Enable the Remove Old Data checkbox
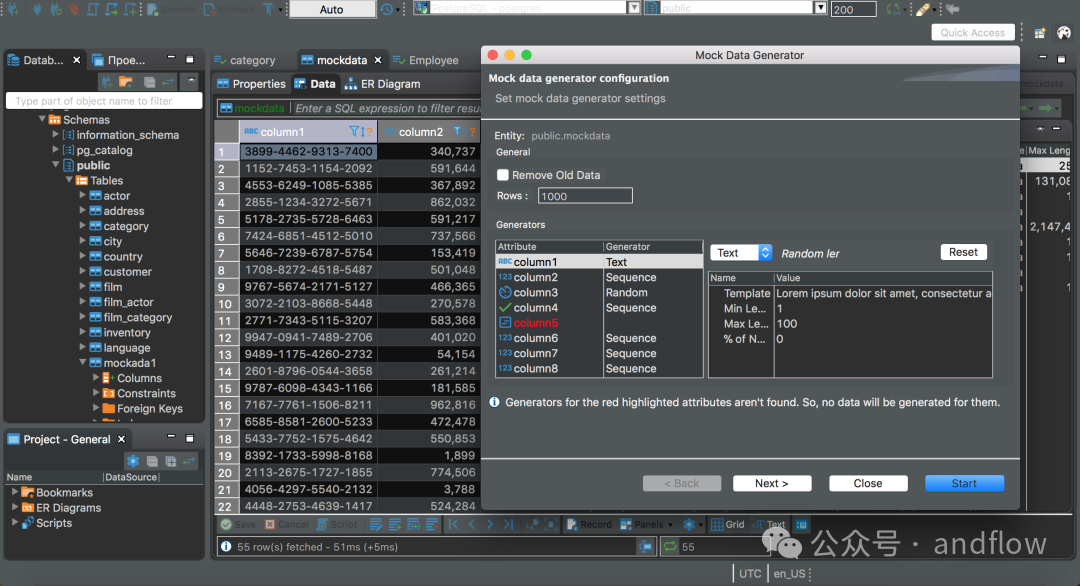 pos(503,175)
